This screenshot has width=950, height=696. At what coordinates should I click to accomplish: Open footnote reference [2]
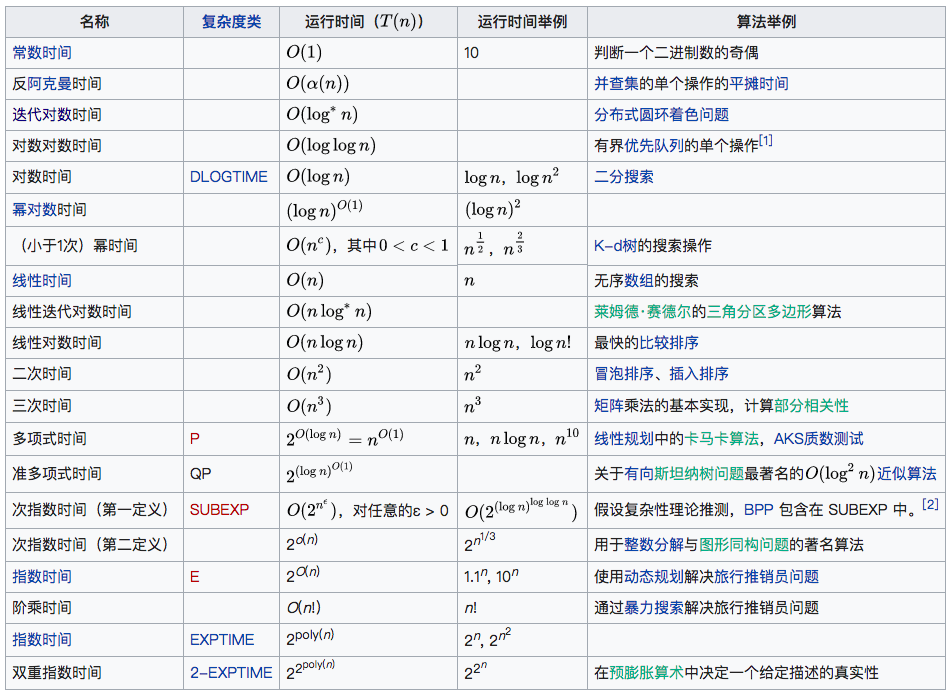tap(930, 505)
